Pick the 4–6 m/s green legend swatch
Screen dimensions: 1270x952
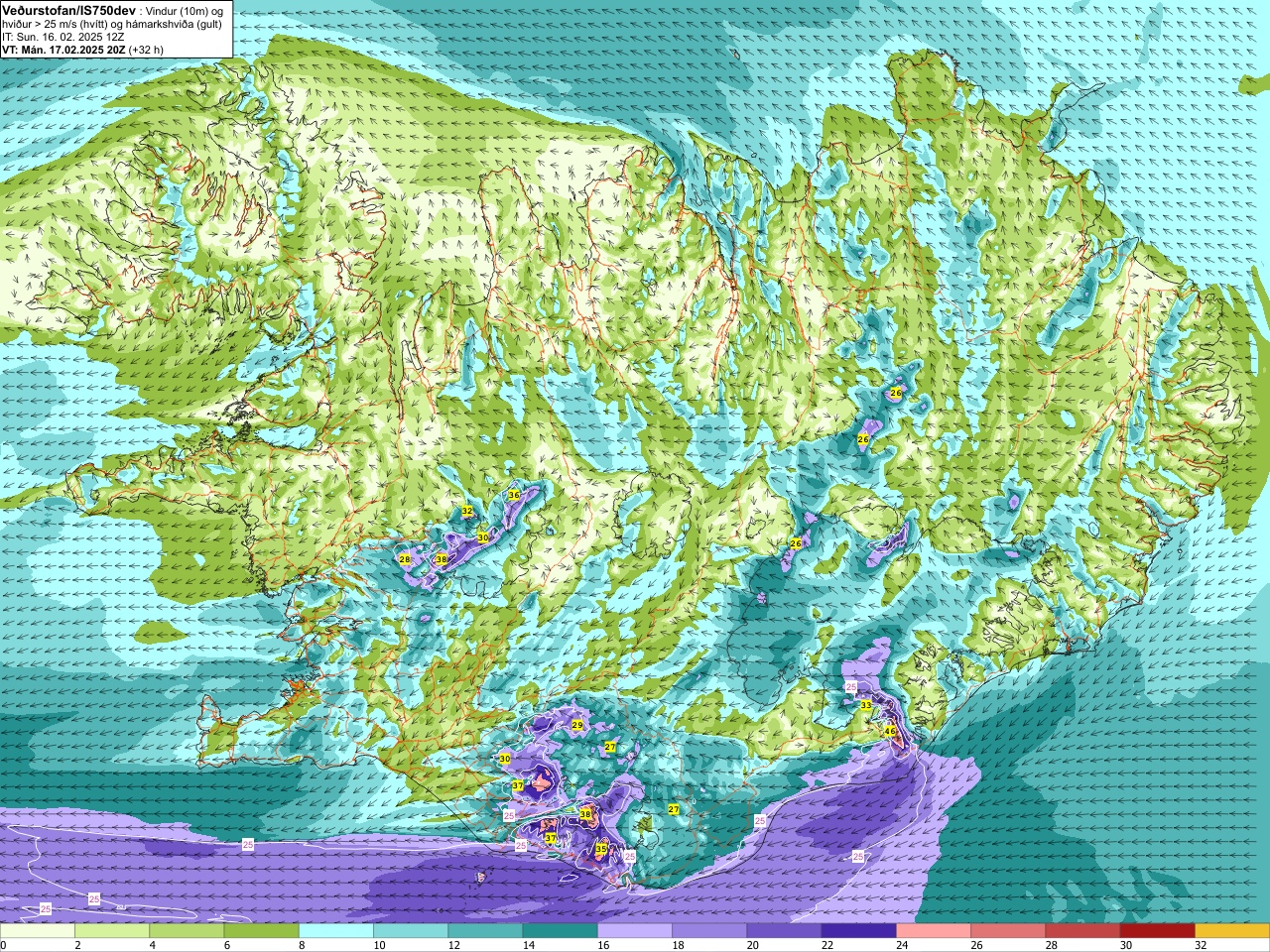pos(187,931)
